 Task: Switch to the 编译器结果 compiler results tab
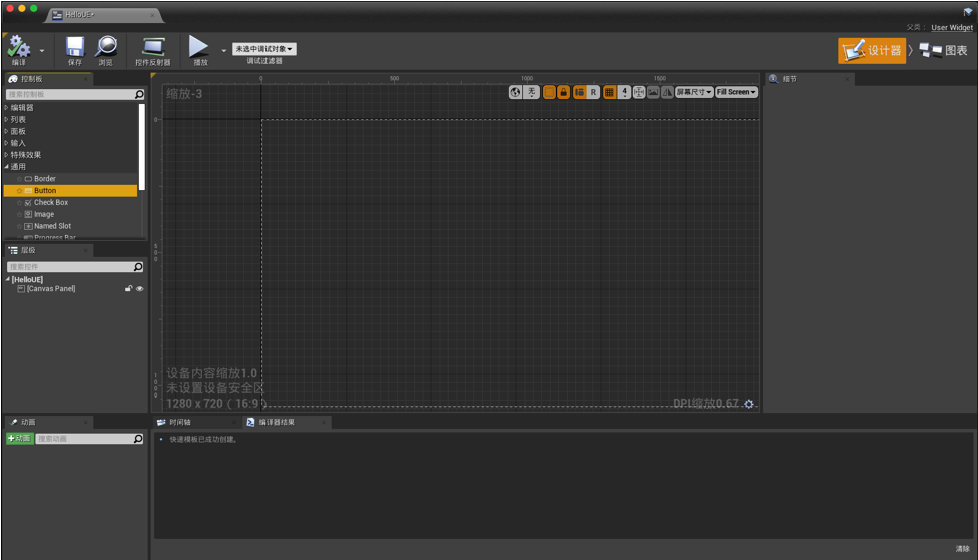tap(287, 422)
